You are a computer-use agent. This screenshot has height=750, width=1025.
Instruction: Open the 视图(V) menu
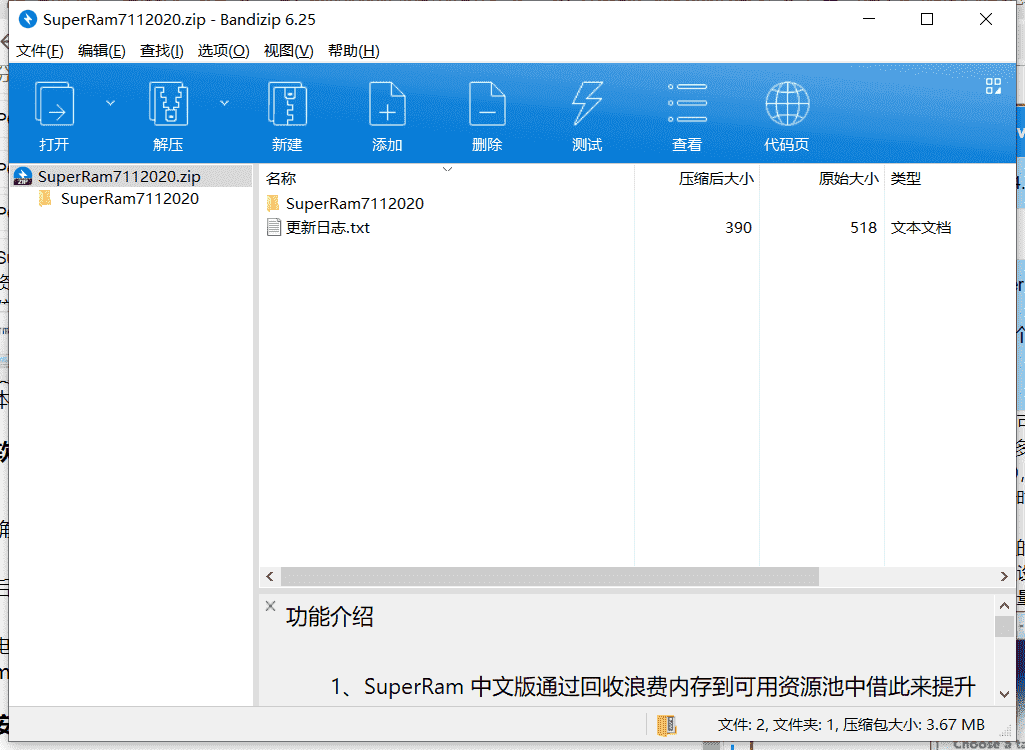[288, 50]
